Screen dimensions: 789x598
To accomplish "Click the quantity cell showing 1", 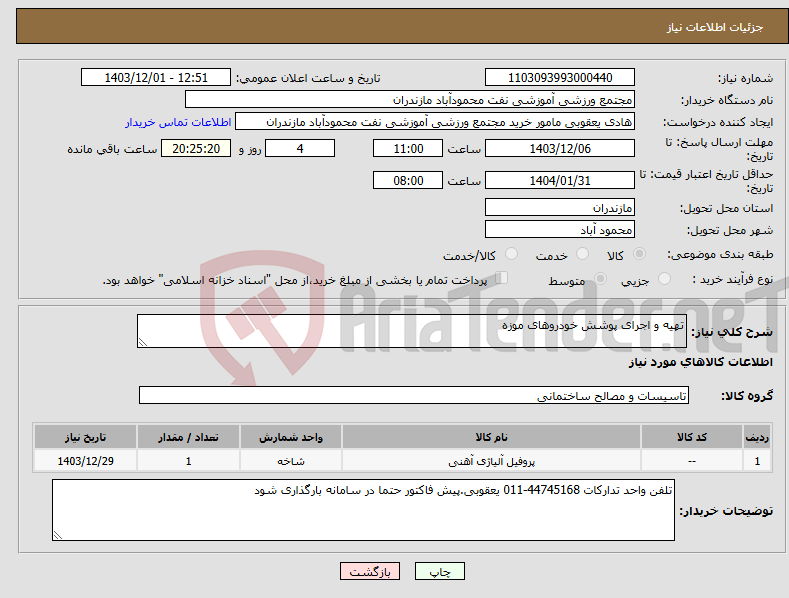I will pos(188,461).
